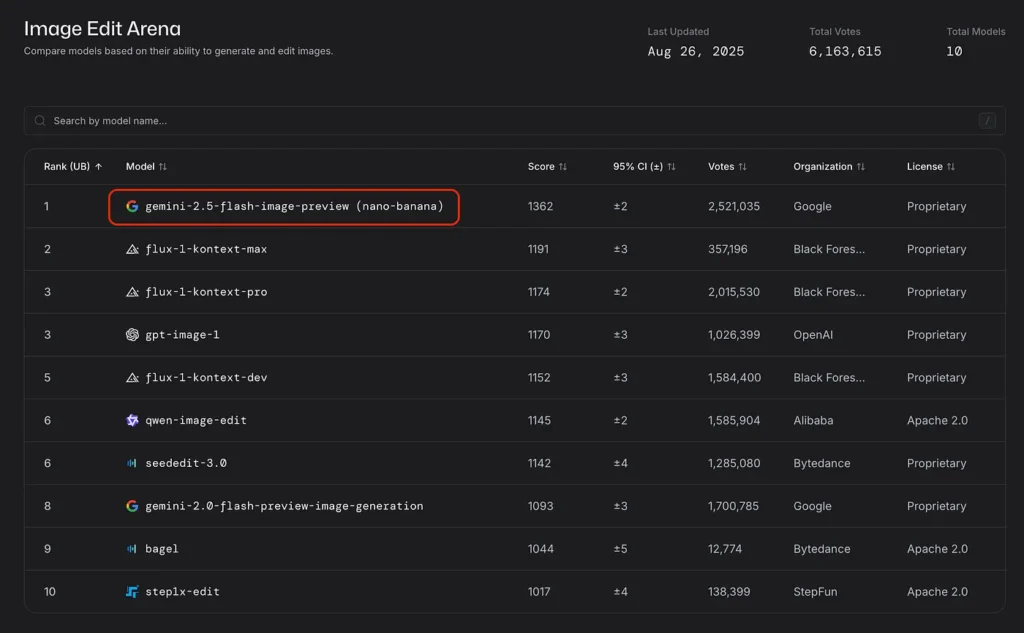Viewport: 1024px width, 633px height.
Task: Click the icon beside flux-1-kontext-pro
Action: click(132, 292)
